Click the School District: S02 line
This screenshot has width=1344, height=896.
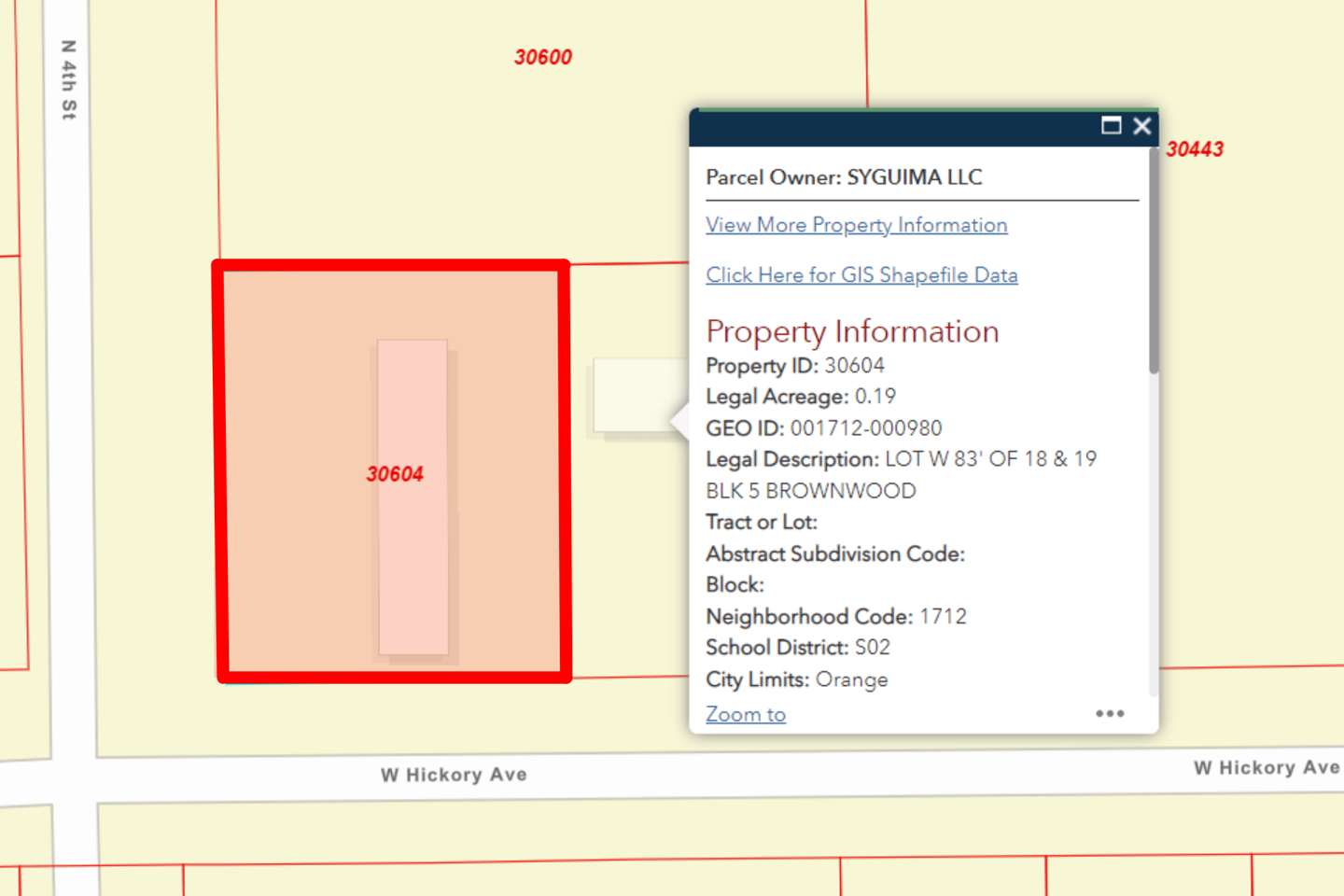798,648
